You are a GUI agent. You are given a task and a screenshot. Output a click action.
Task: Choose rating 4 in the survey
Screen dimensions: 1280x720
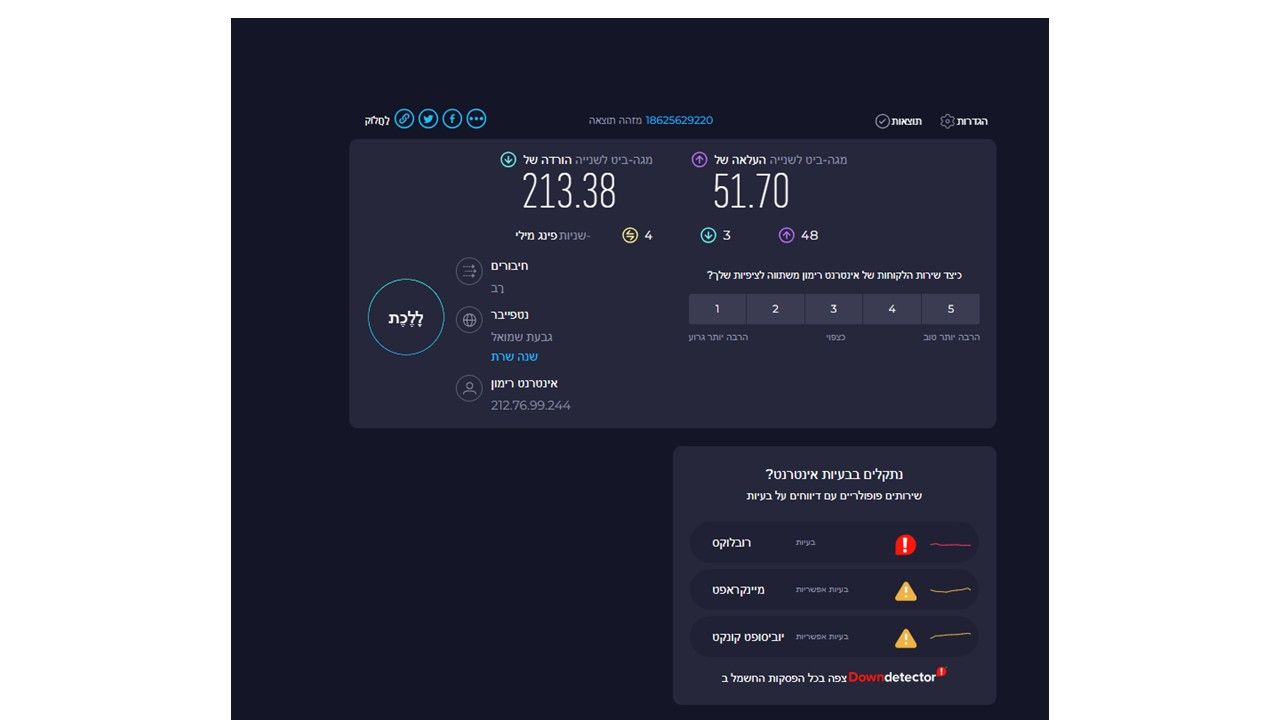tap(892, 309)
